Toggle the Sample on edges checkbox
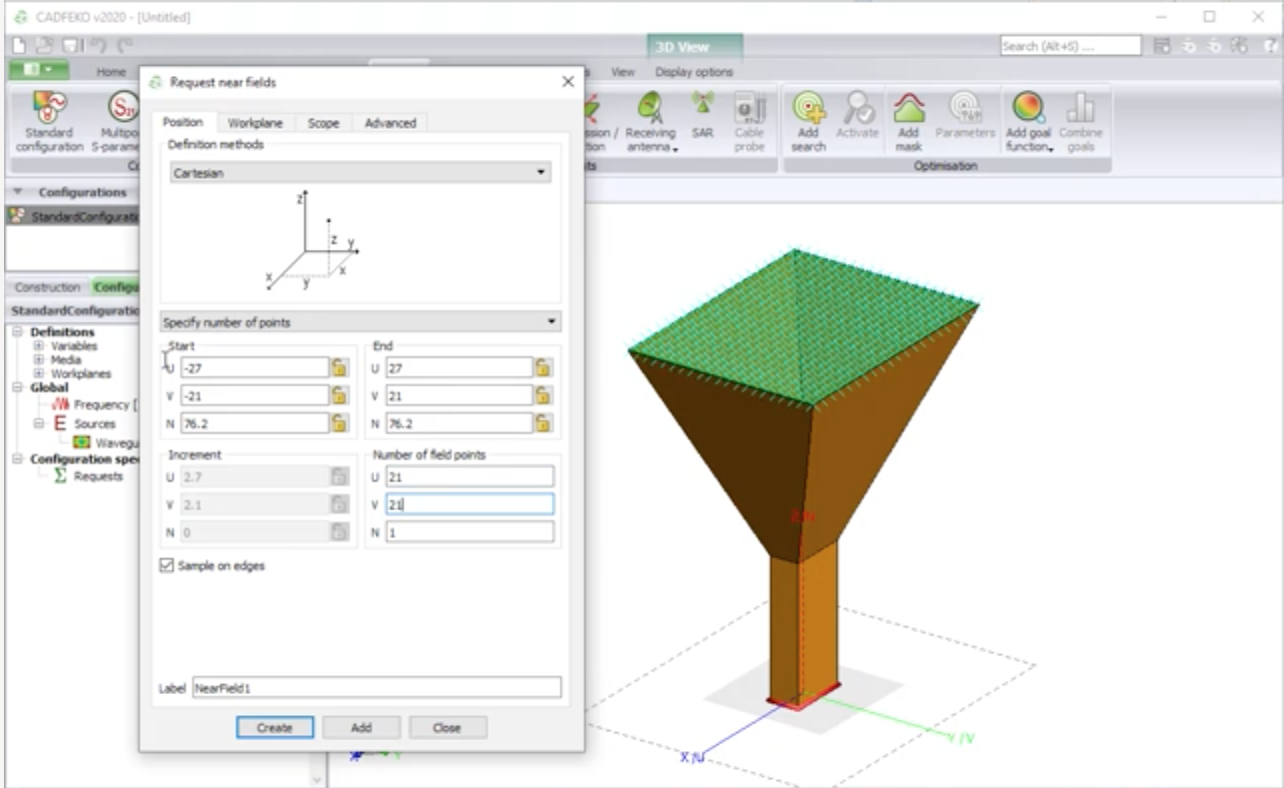The height and width of the screenshot is (788, 1284). (166, 566)
